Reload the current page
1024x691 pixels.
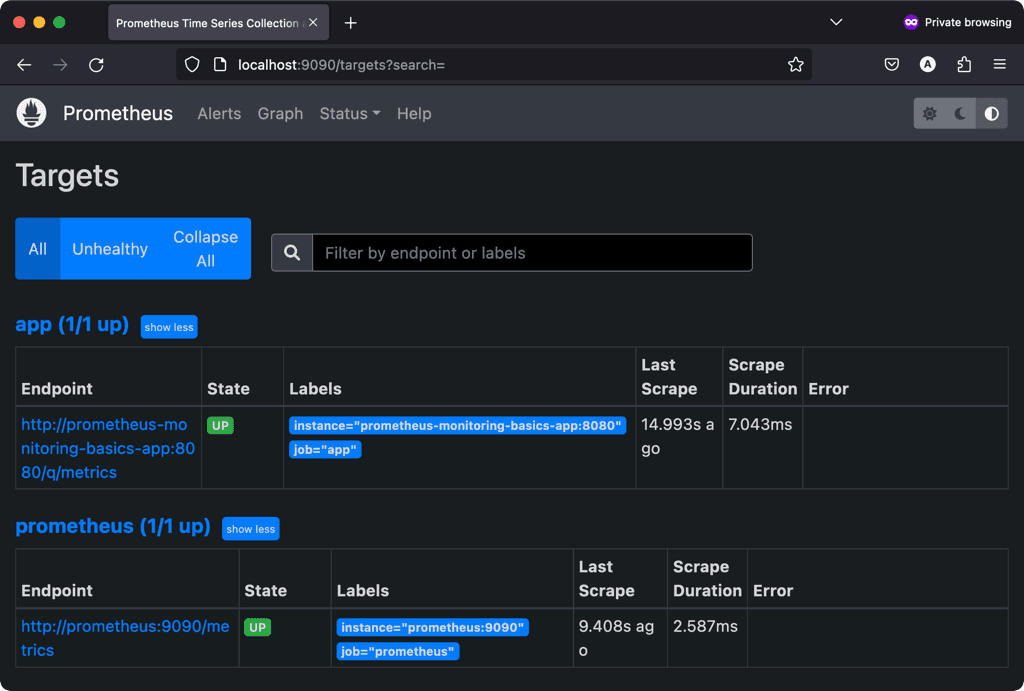click(96, 65)
